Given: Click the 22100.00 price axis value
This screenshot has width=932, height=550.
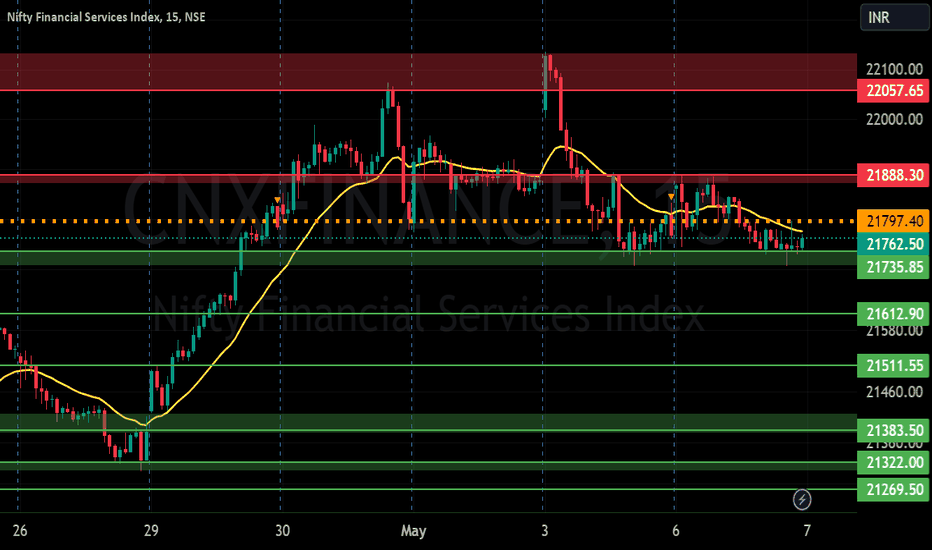Looking at the screenshot, I should 894,70.
